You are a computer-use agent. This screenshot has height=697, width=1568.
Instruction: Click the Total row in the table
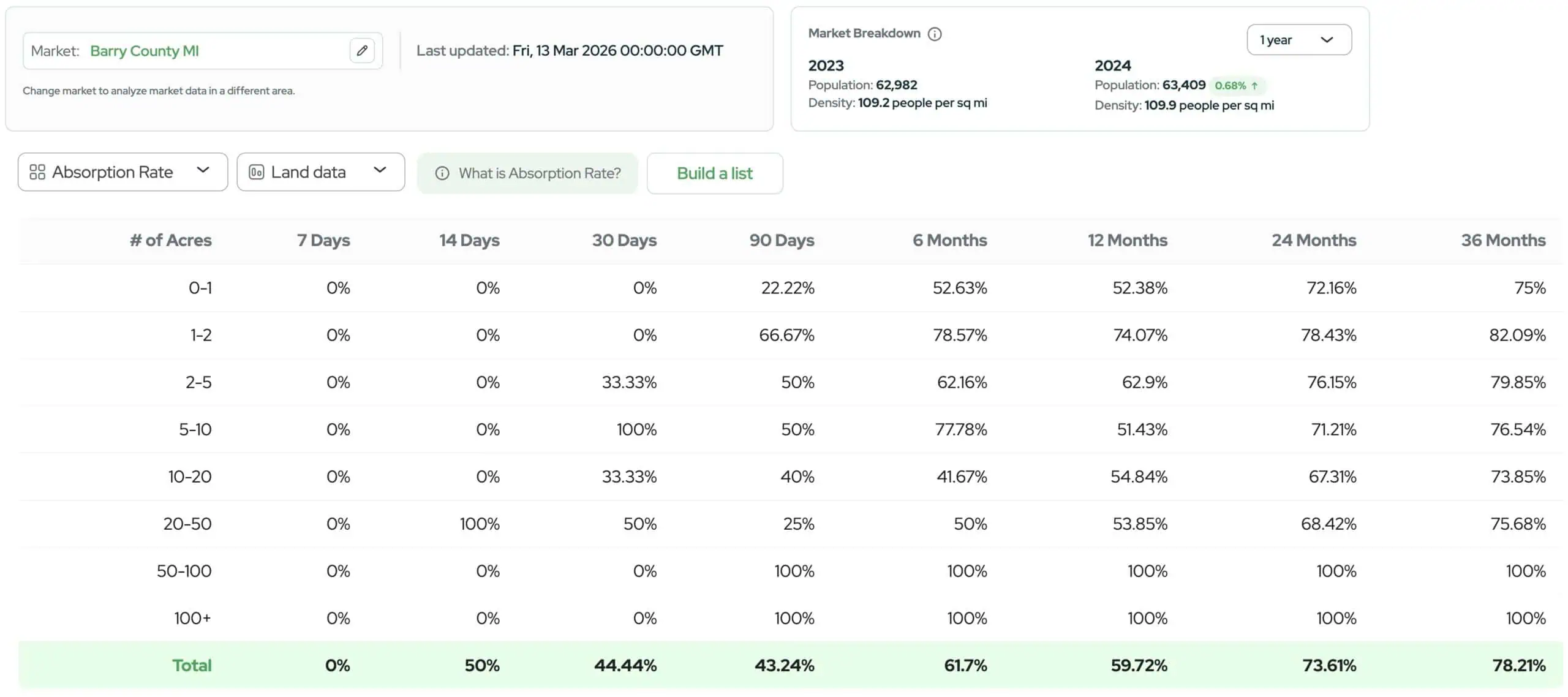[x=192, y=665]
